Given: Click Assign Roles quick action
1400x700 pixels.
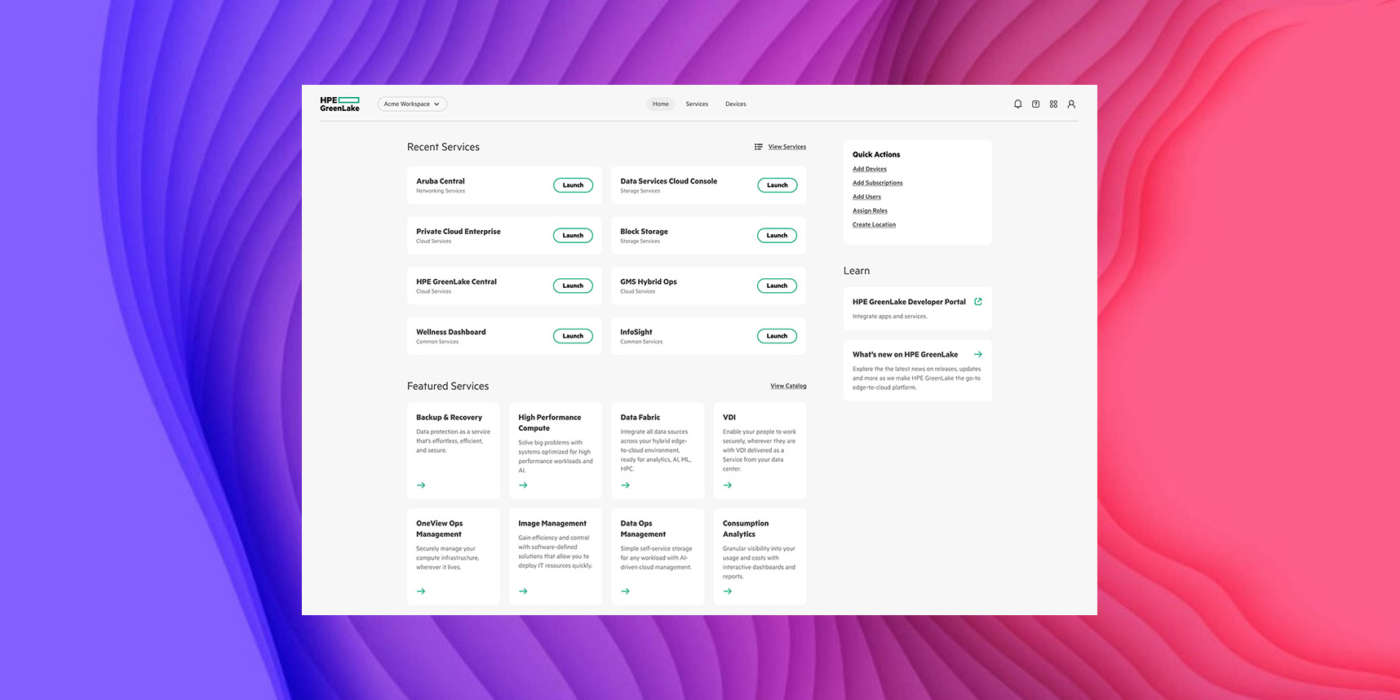Looking at the screenshot, I should pyautogui.click(x=870, y=211).
